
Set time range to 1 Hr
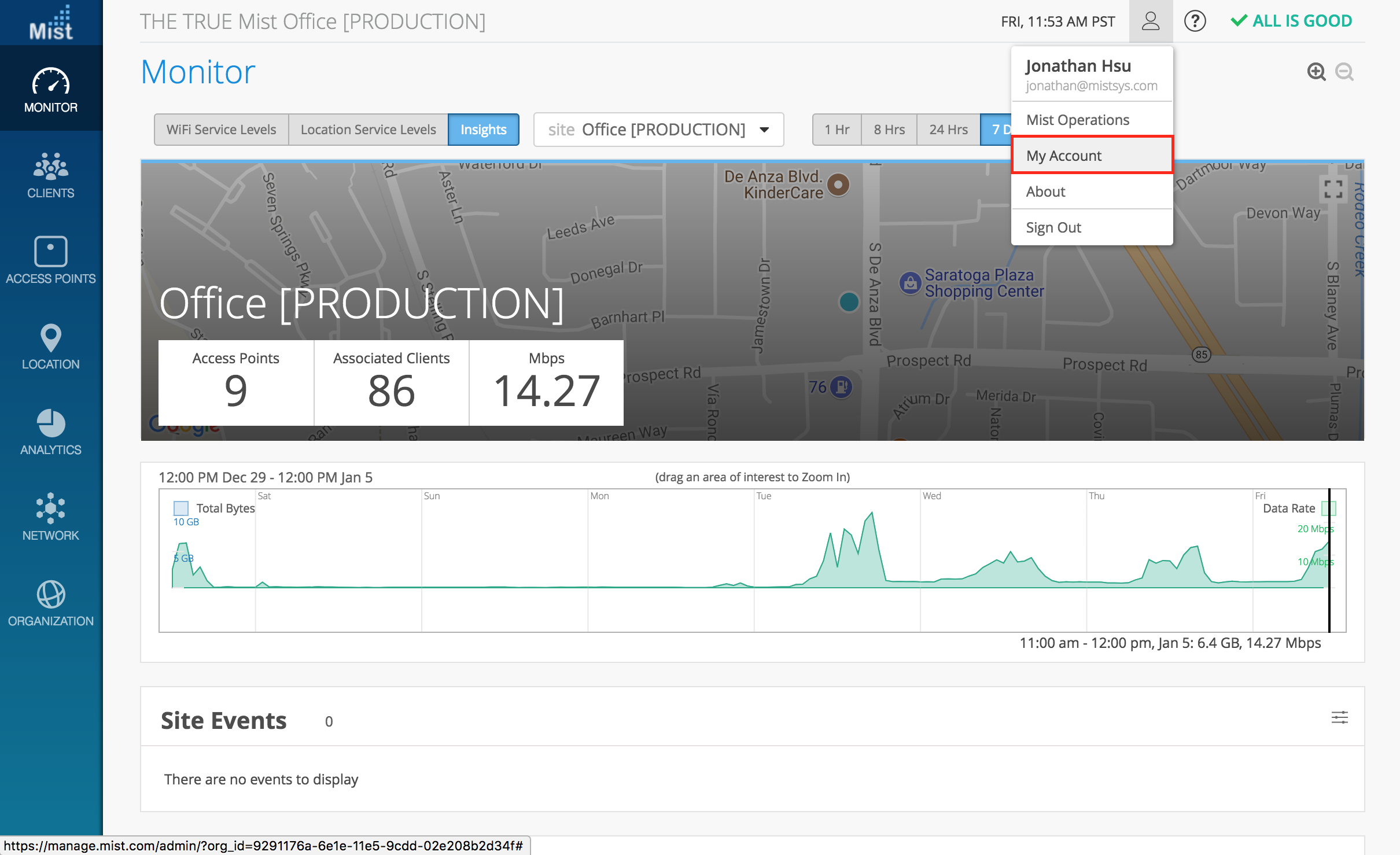(837, 130)
